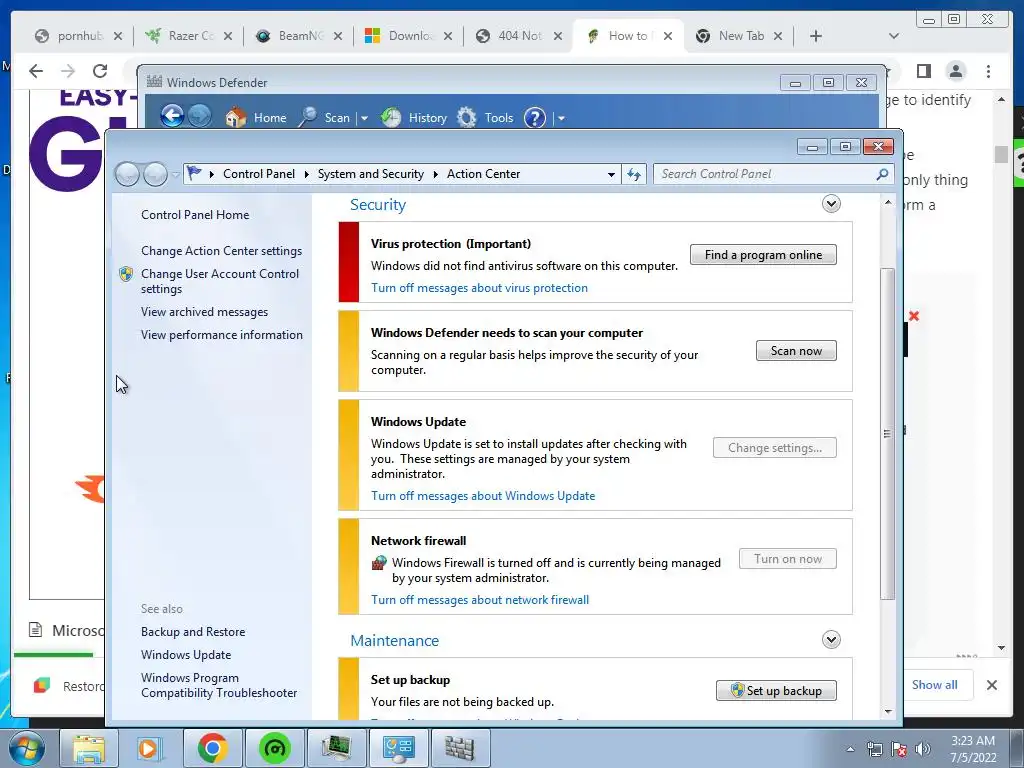Toggle the Chrome side panel icon
Viewport: 1024px width, 768px height.
(923, 71)
